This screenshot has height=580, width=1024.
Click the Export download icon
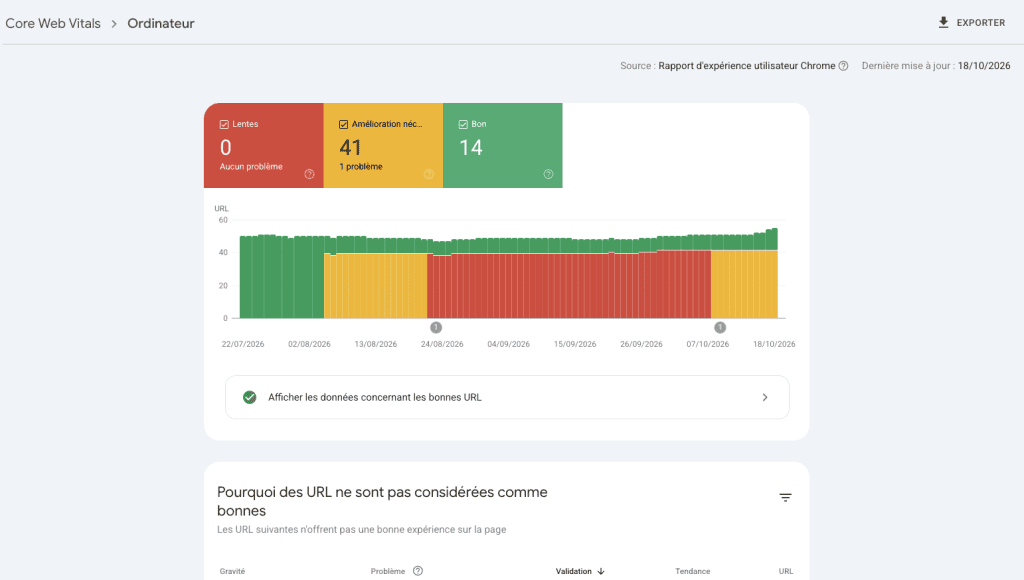pyautogui.click(x=943, y=22)
